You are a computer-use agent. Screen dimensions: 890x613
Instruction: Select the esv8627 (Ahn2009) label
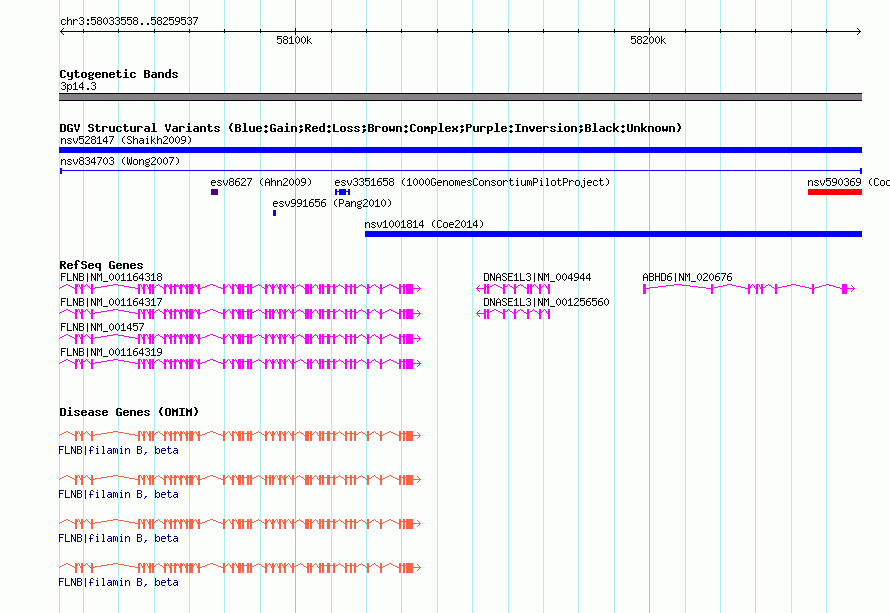pyautogui.click(x=261, y=182)
